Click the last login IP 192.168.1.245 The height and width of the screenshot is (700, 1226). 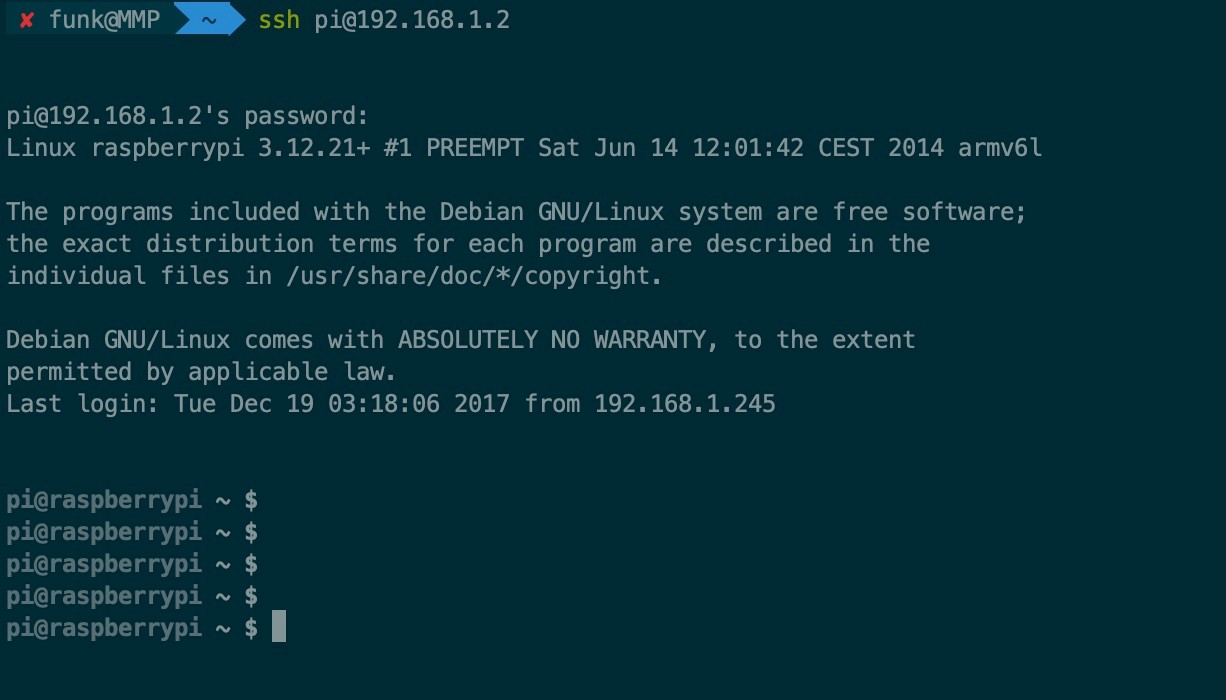tap(685, 404)
